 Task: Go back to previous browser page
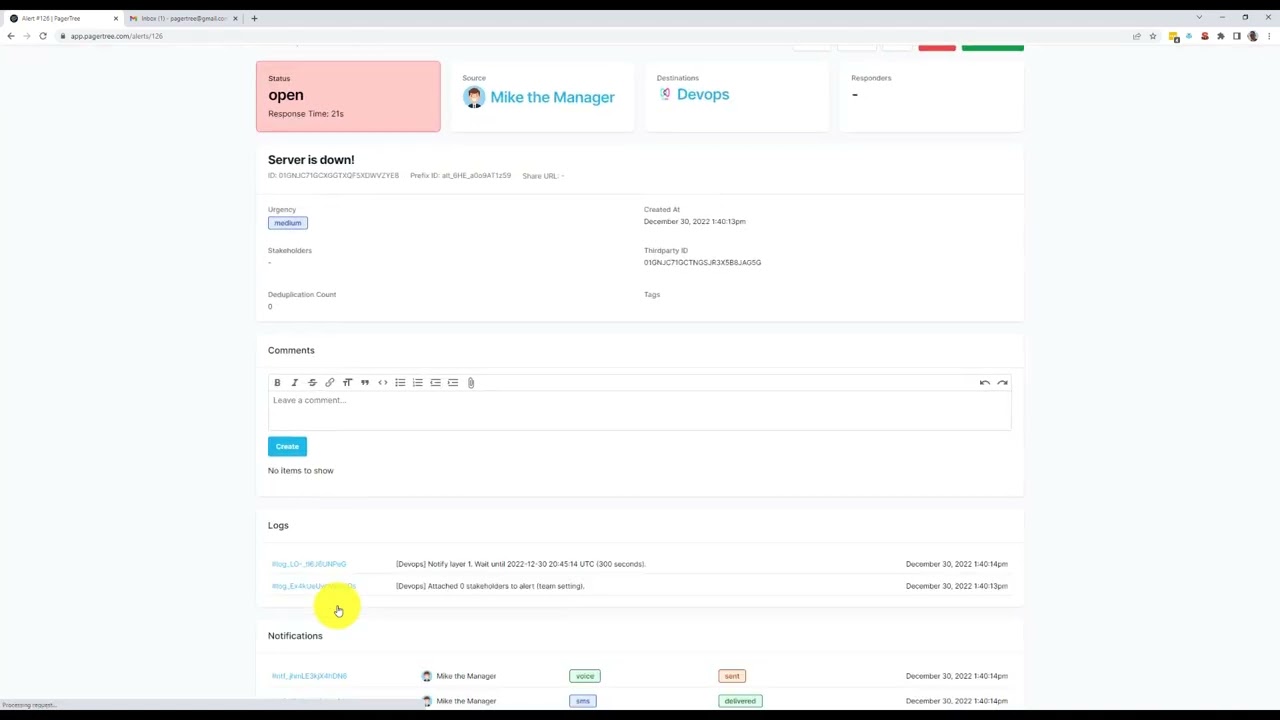click(11, 36)
